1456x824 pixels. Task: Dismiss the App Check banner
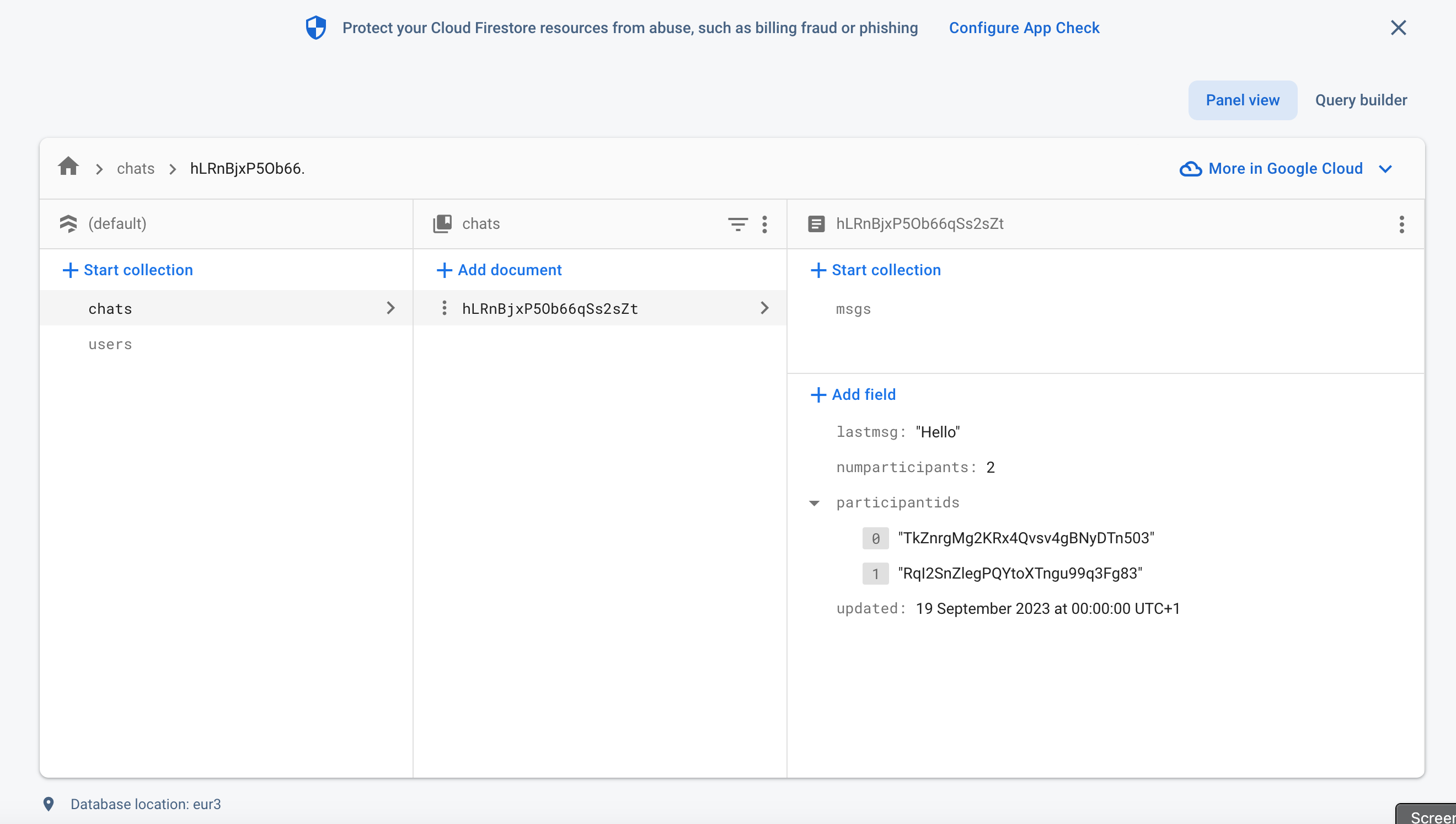pyautogui.click(x=1398, y=28)
